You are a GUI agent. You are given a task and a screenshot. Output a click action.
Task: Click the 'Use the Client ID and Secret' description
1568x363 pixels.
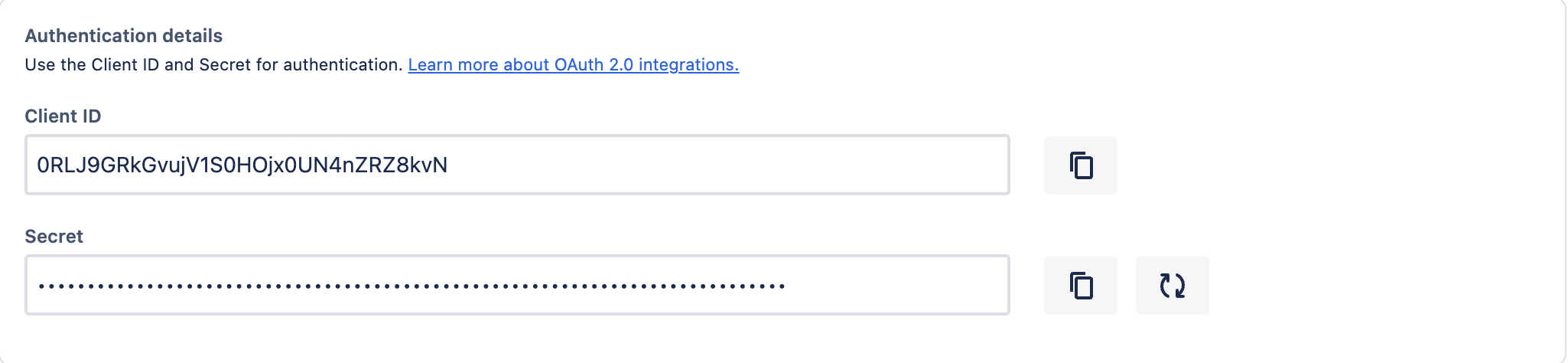point(213,65)
